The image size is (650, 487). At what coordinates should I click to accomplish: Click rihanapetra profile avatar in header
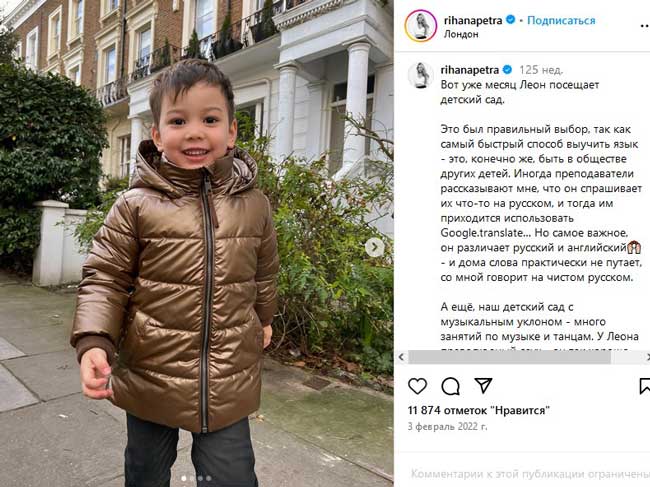point(421,26)
